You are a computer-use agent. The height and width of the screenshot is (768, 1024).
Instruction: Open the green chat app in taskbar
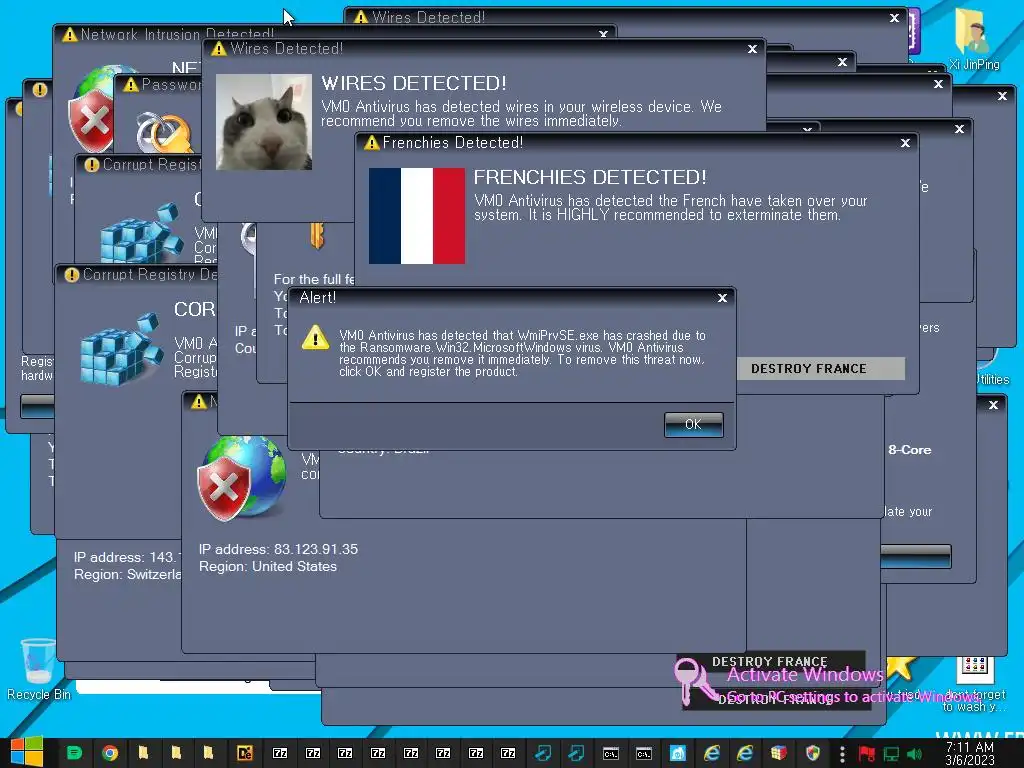[74, 753]
